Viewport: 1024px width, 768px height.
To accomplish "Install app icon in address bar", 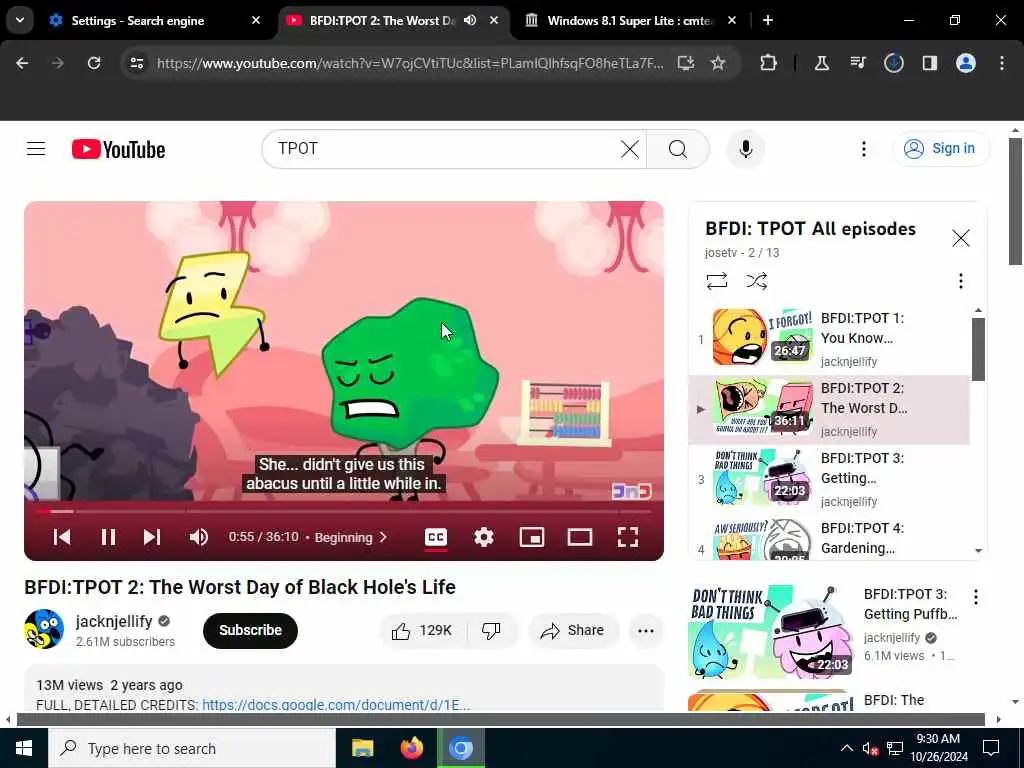I will (x=686, y=63).
